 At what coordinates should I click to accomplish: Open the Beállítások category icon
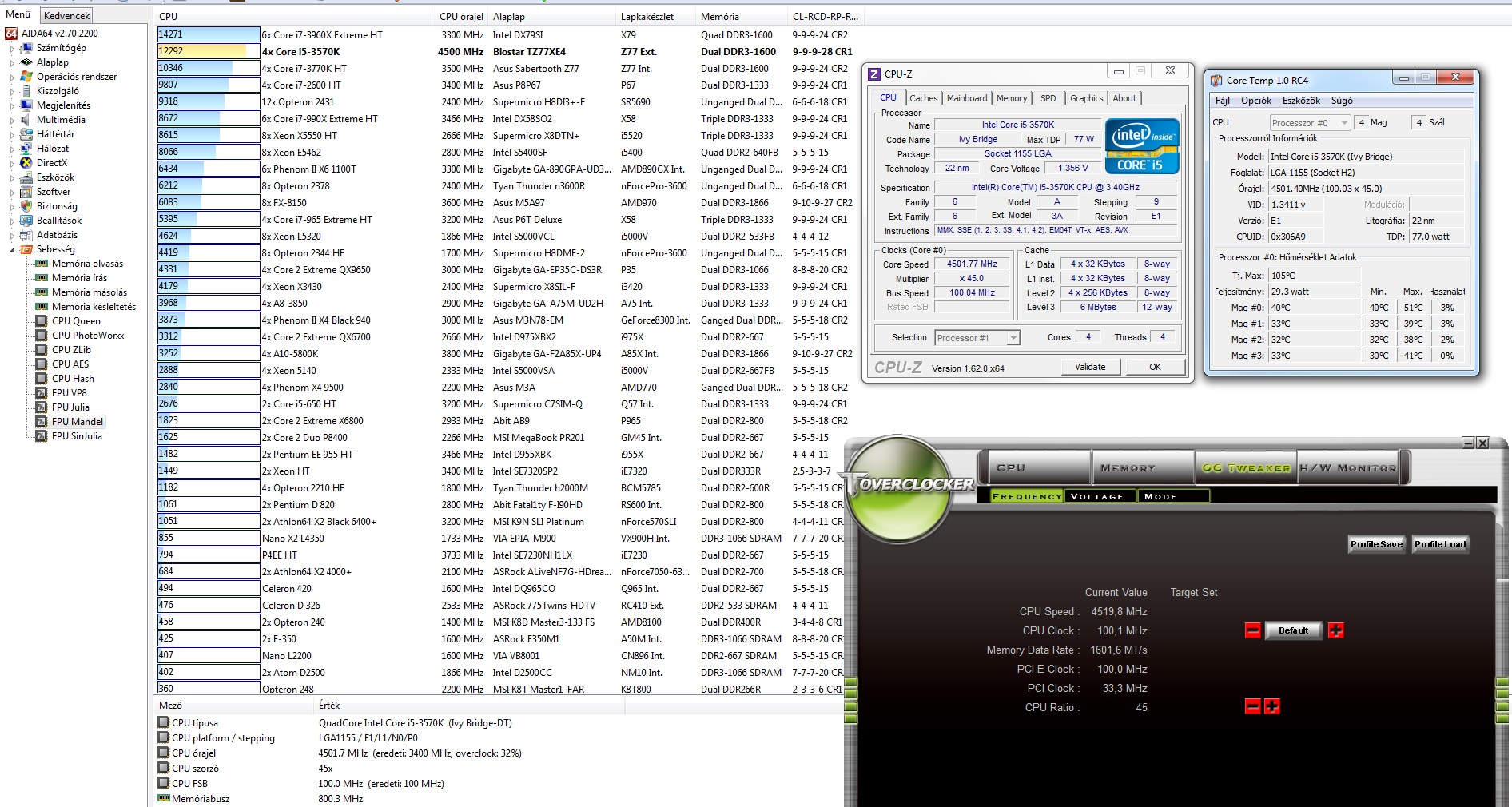[x=26, y=221]
